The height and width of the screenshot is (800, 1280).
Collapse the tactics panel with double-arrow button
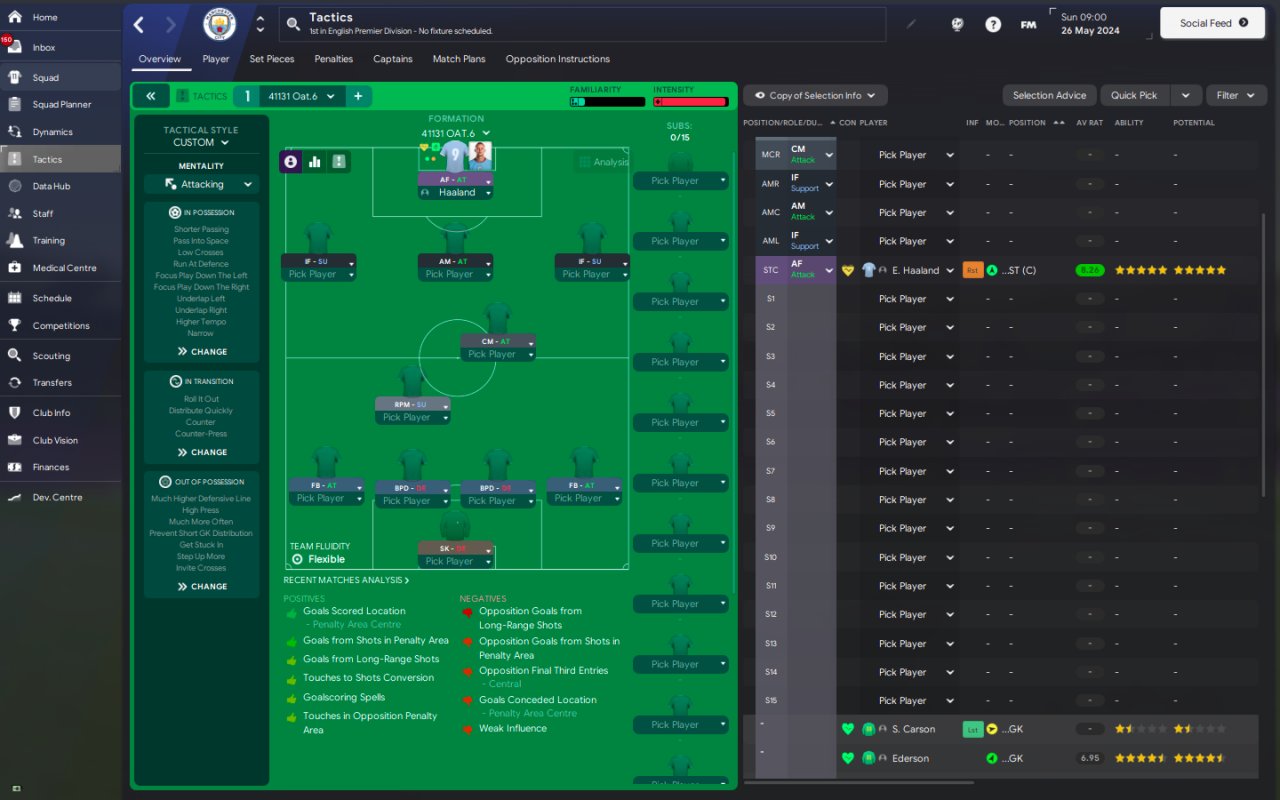[150, 96]
